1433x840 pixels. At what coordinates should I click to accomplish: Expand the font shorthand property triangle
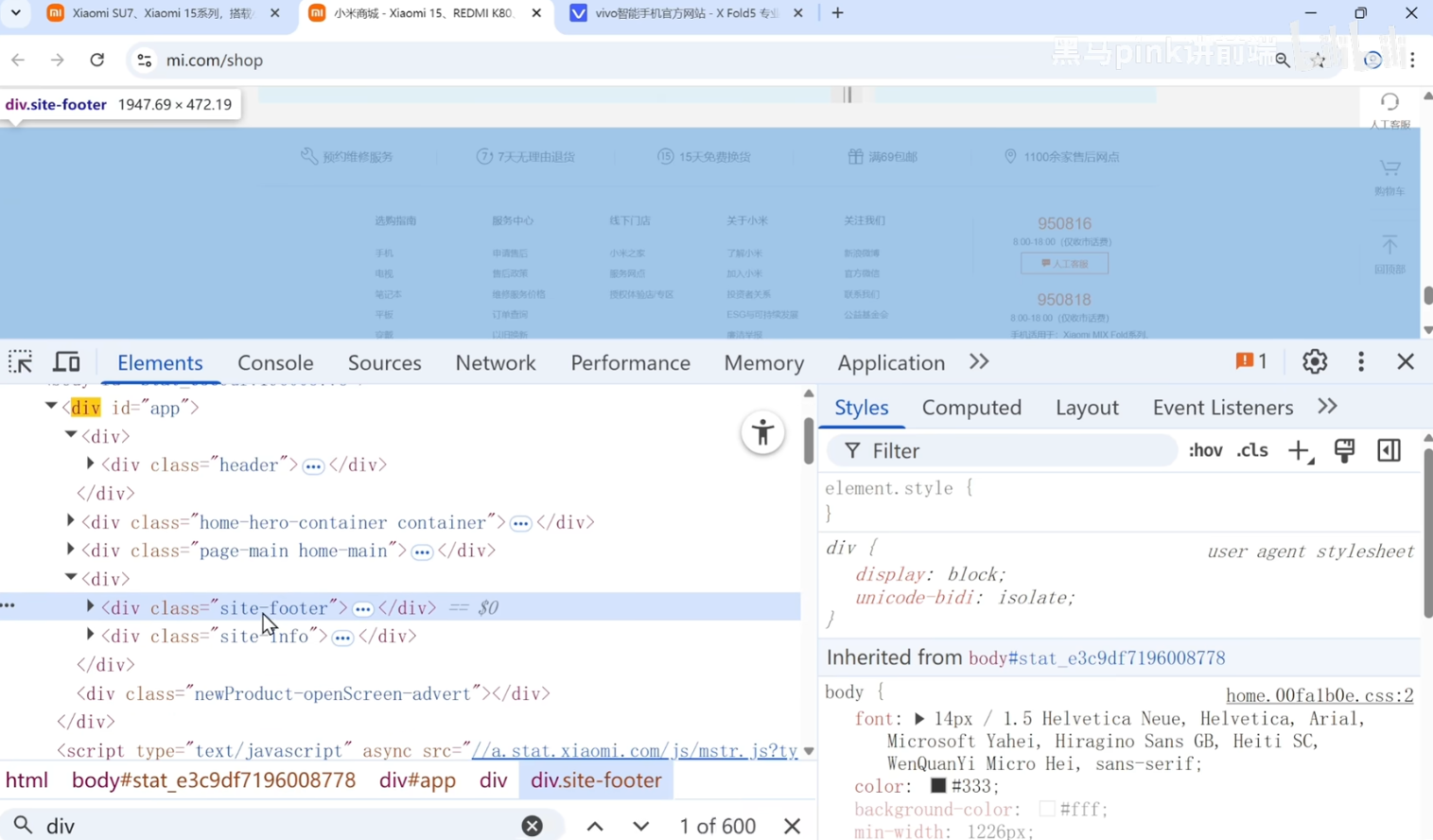(918, 719)
